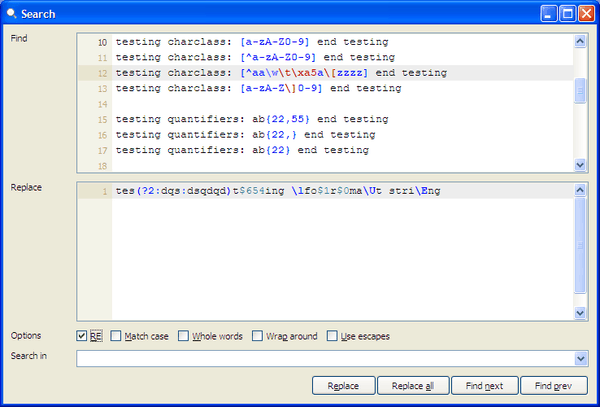Click the Replace button

click(344, 385)
